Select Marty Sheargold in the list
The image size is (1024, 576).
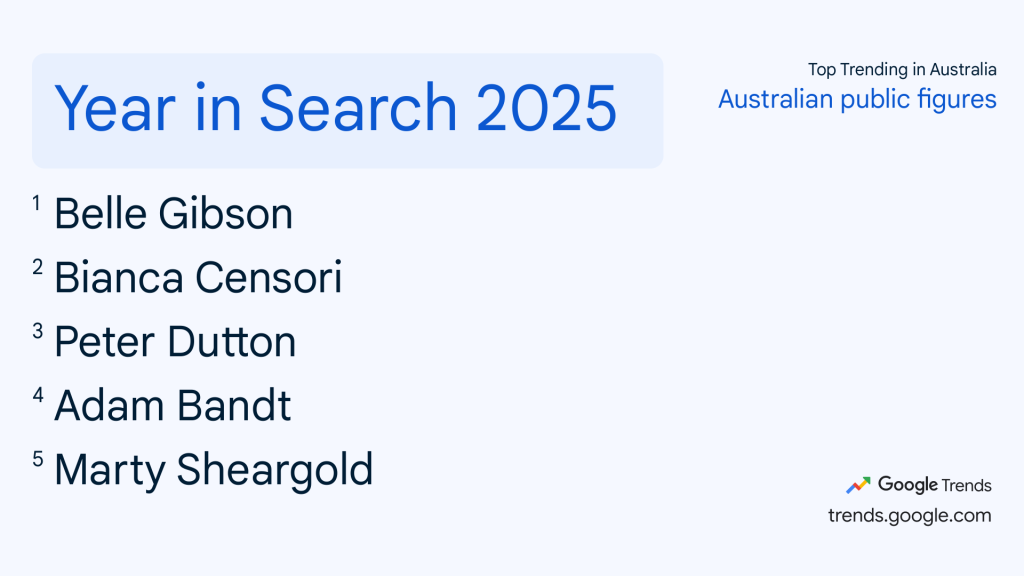coord(213,470)
